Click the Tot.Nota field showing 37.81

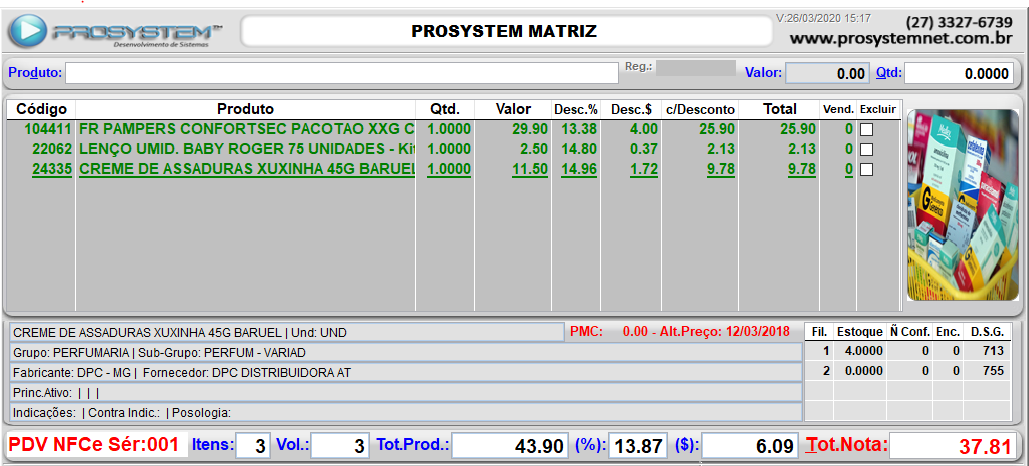coord(954,446)
